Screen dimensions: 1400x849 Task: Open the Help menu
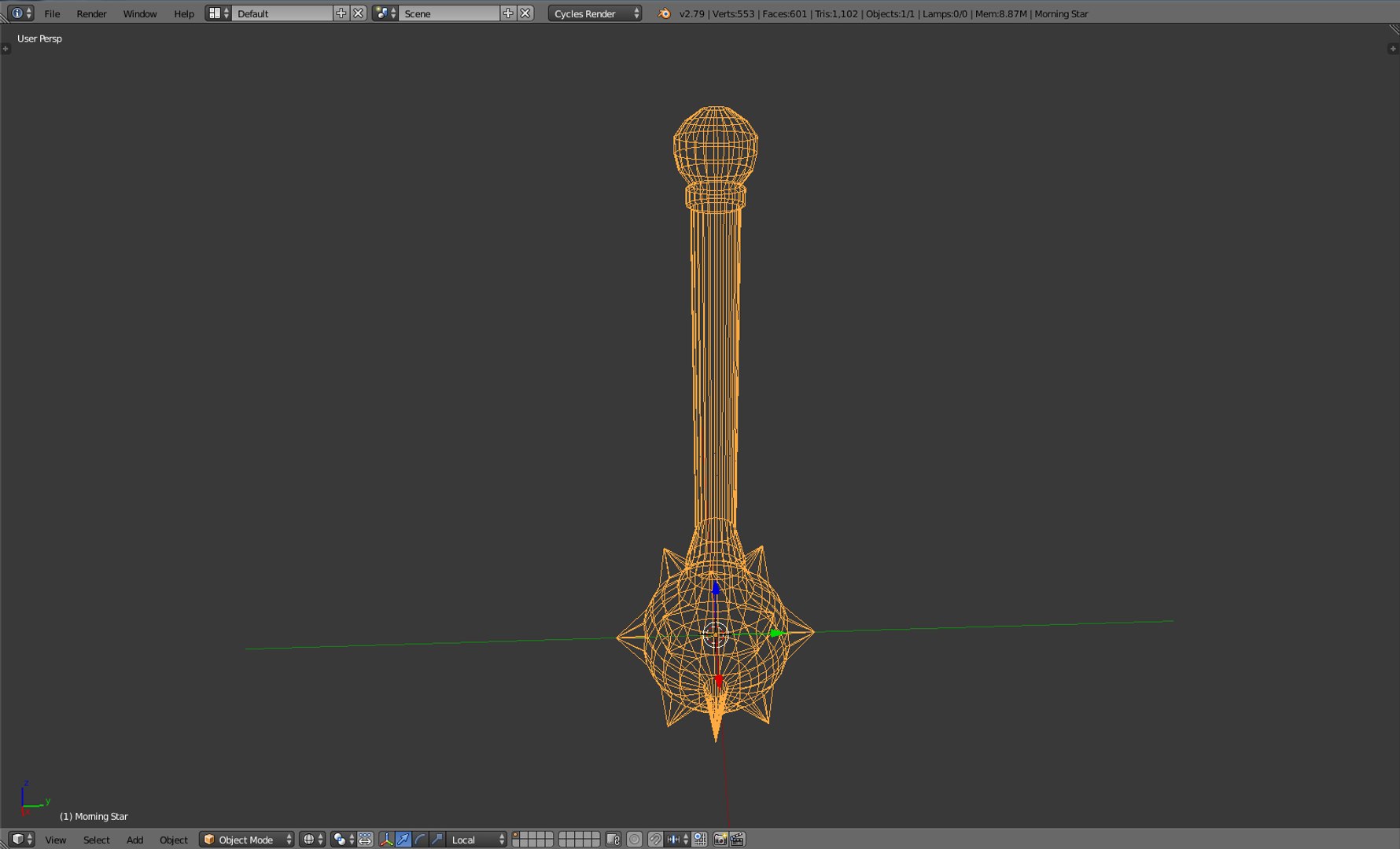pyautogui.click(x=184, y=13)
